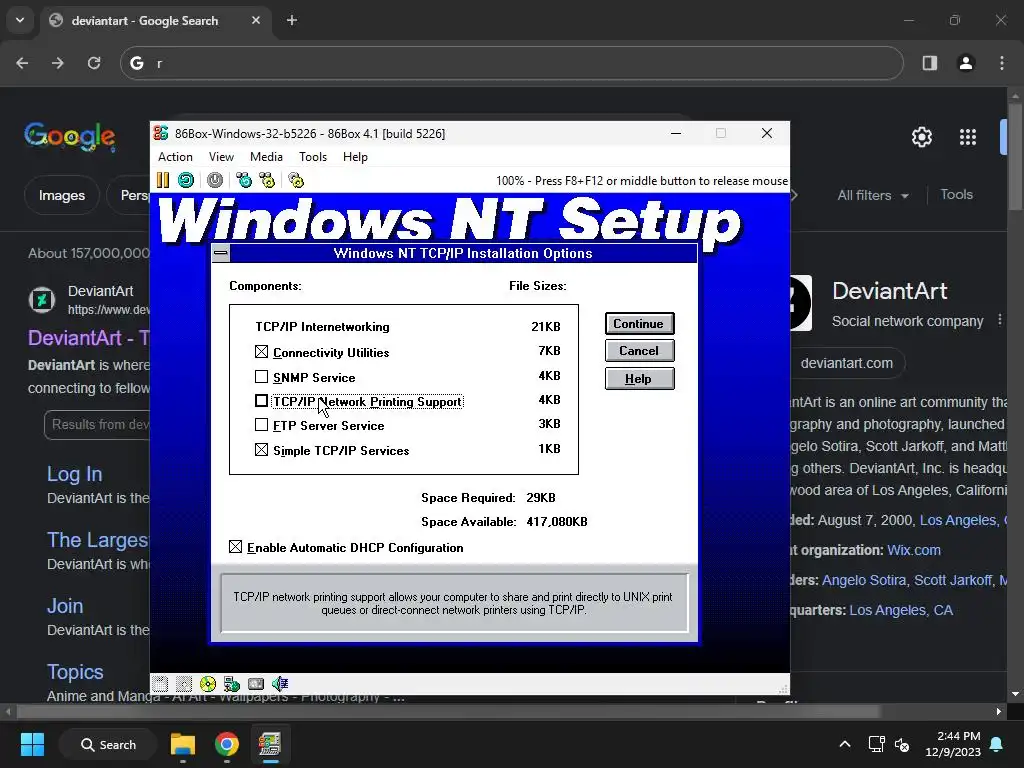Click the muted volume tray icon
The height and width of the screenshot is (768, 1024).
click(902, 744)
